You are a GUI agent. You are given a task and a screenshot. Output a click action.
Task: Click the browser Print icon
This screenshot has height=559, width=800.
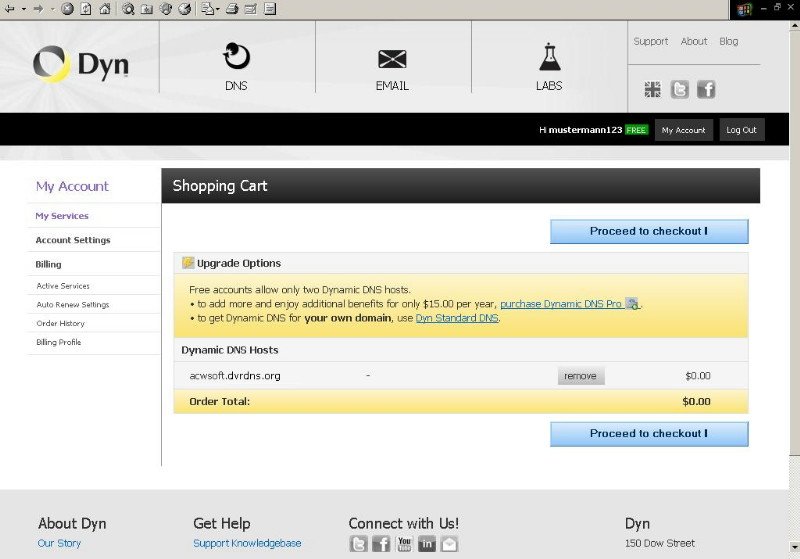click(232, 9)
